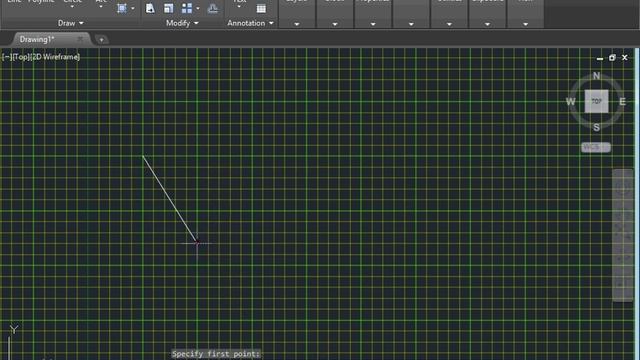The image size is (640, 360).
Task: Expand the Properties panel arrow
Action: click(x=373, y=24)
